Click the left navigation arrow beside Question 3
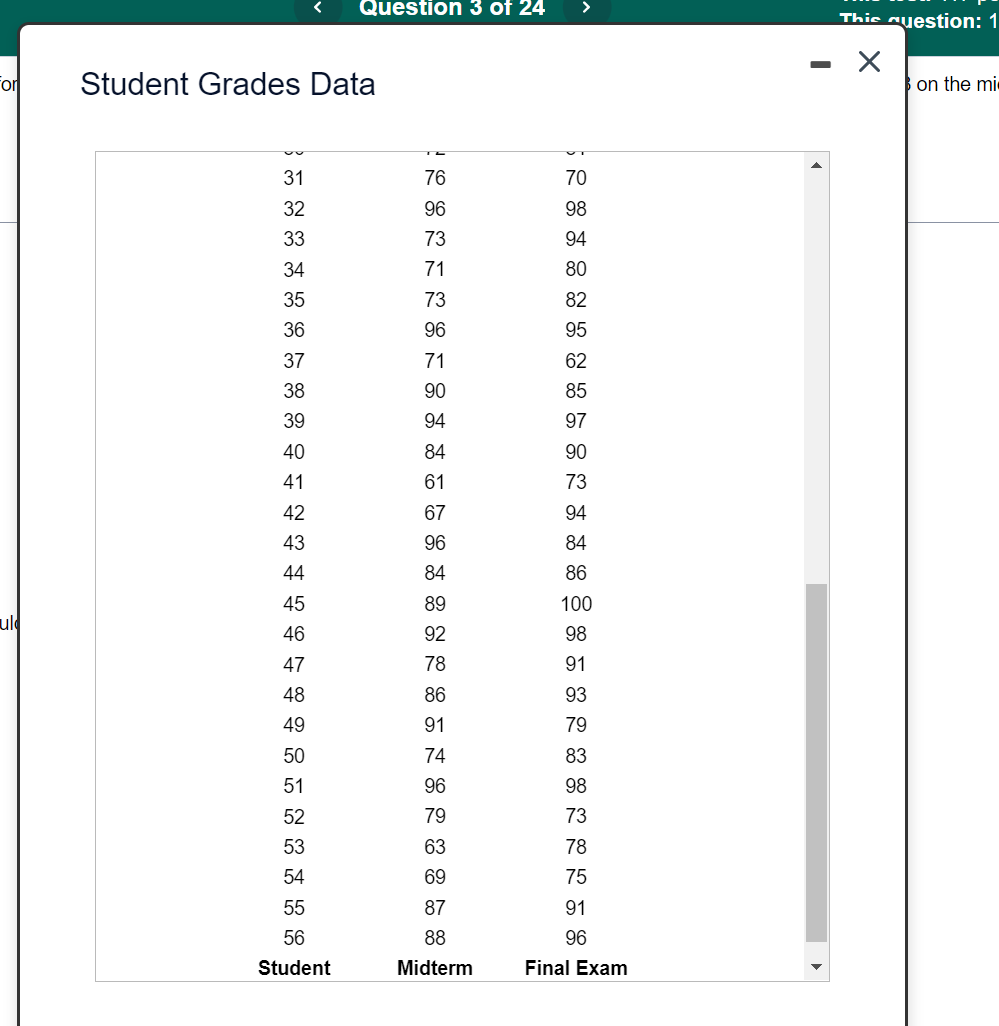Image resolution: width=999 pixels, height=1026 pixels. [x=316, y=9]
